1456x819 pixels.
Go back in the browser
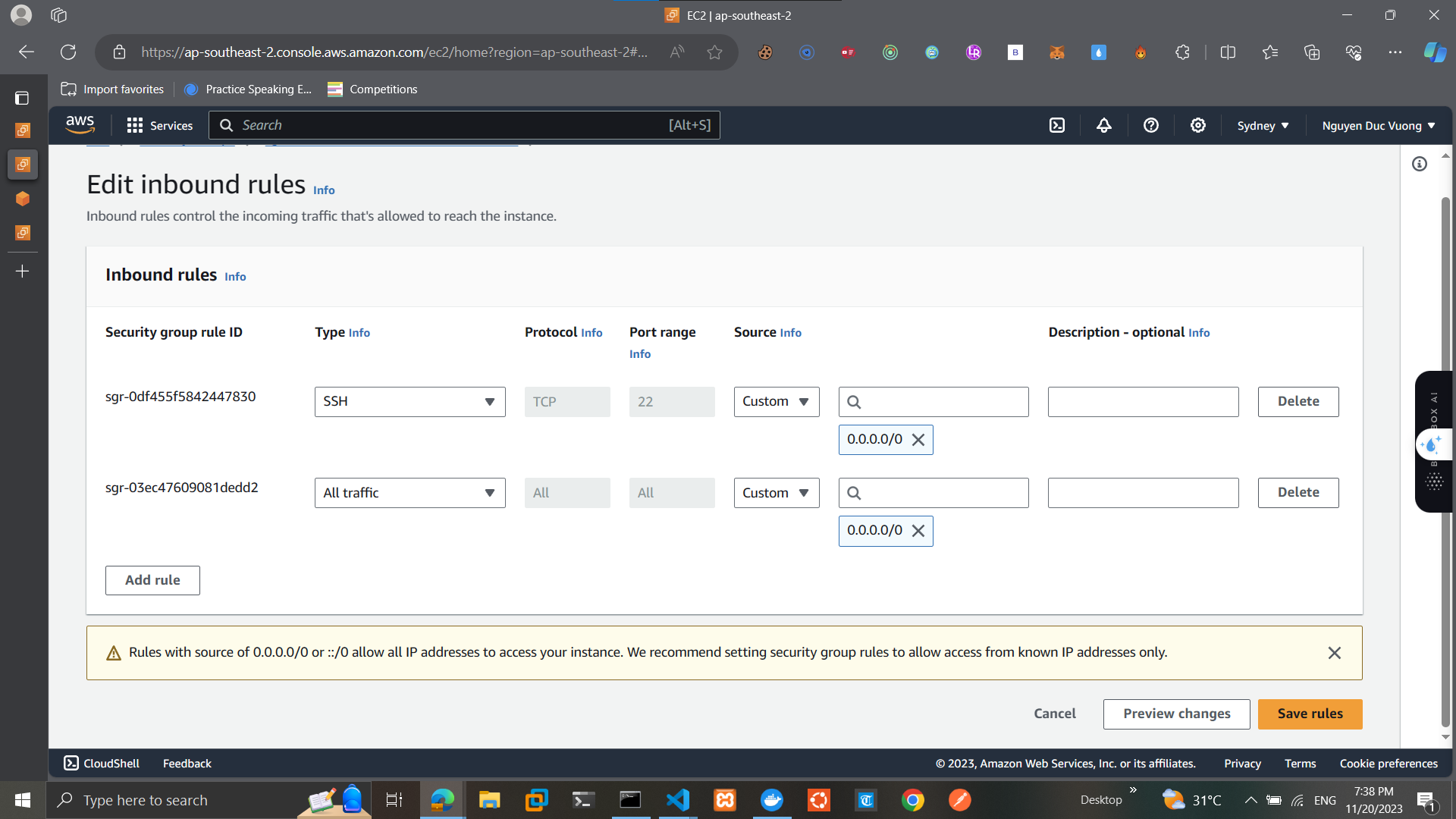[27, 52]
